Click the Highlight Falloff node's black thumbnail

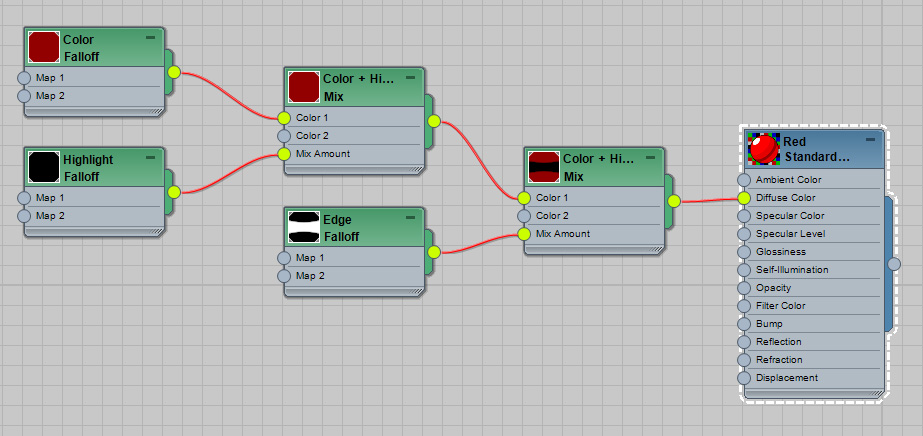coord(44,167)
